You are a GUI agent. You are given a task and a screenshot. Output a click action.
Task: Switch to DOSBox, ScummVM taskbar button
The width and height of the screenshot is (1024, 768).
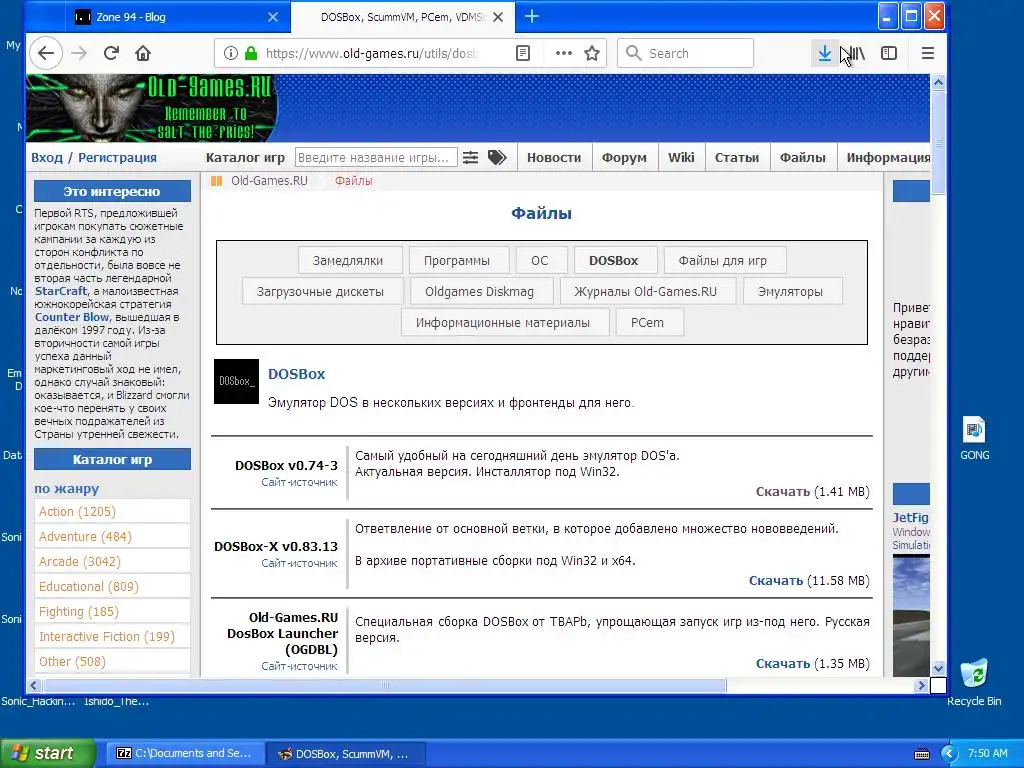point(346,753)
